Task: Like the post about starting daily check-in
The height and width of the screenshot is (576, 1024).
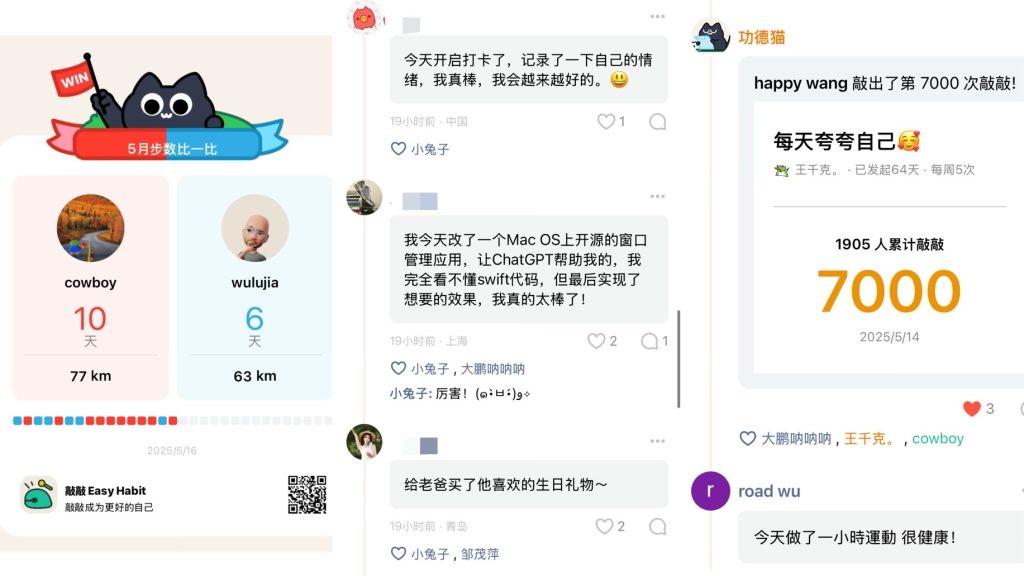Action: 606,121
